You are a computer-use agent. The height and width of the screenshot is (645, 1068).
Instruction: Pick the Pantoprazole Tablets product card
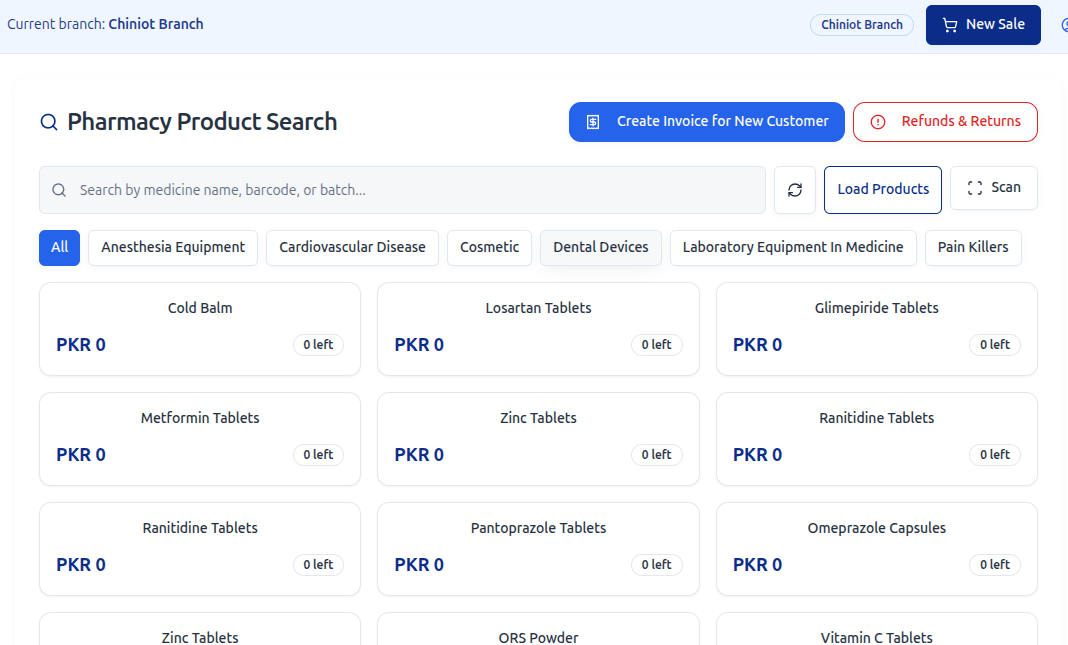[x=538, y=548]
